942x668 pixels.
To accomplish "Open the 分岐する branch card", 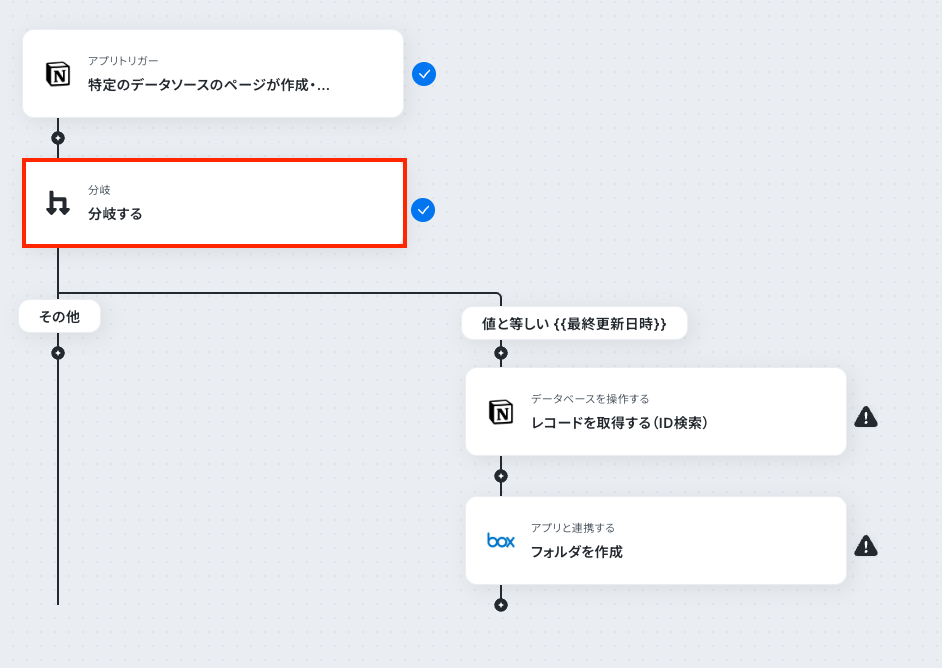I will (x=214, y=203).
